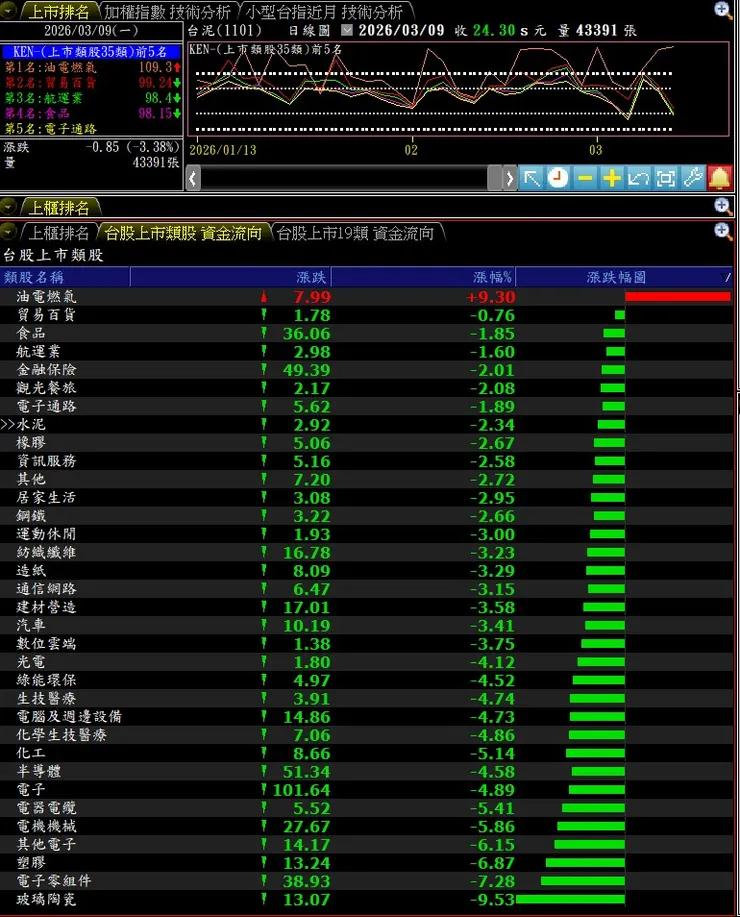Sort by the 漲跌 column header
The image size is (740, 917).
coord(230,277)
